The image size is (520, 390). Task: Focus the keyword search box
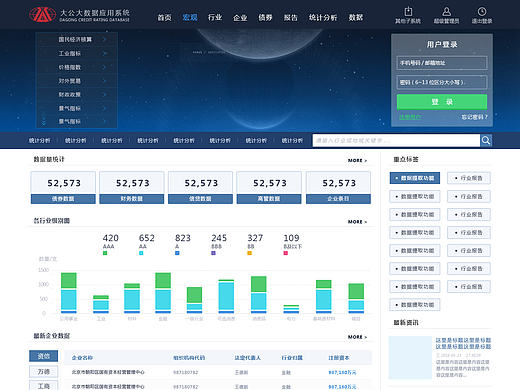pyautogui.click(x=396, y=140)
